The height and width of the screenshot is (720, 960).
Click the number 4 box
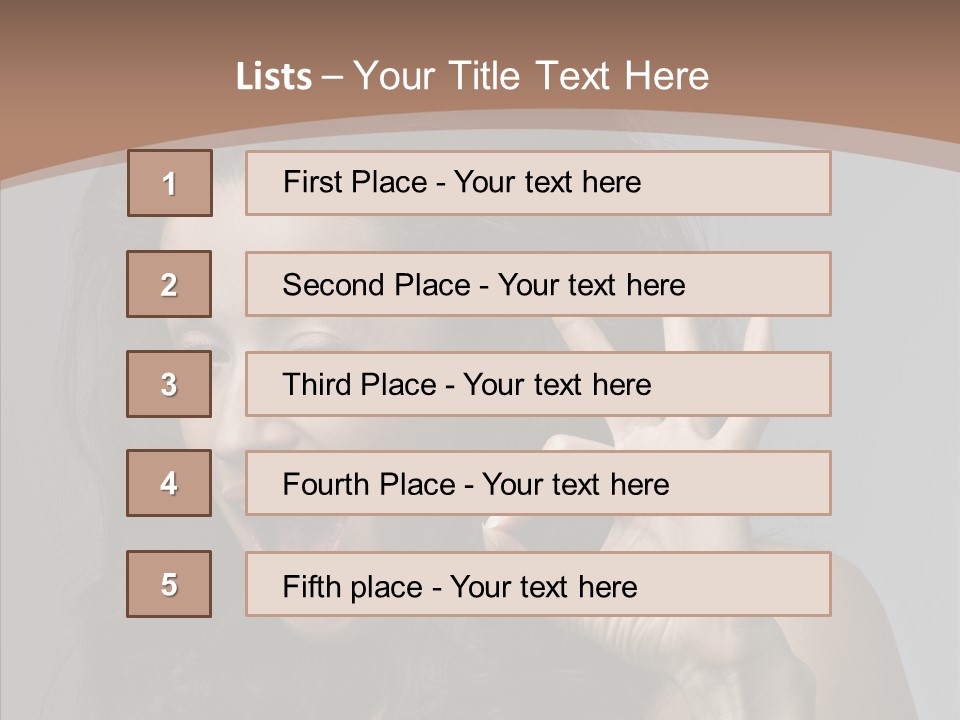pyautogui.click(x=169, y=483)
